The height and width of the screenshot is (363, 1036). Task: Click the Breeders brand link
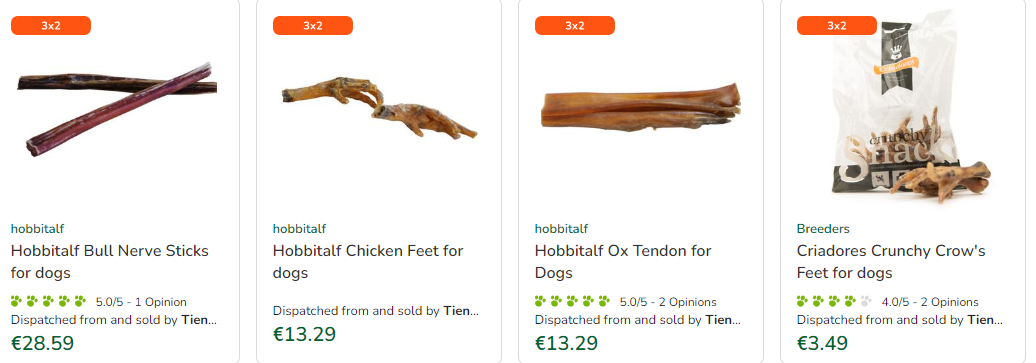(x=823, y=229)
